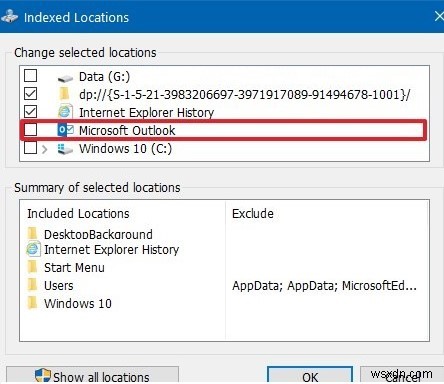Click the Windows 10 folder icon in the summary
This screenshot has width=444, height=384.
[x=32, y=303]
